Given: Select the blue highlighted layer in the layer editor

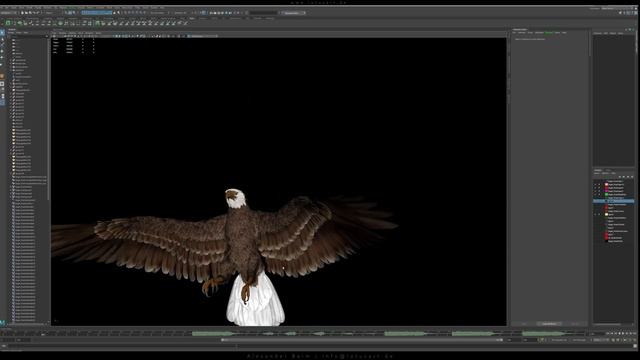Looking at the screenshot, I should click(613, 201).
